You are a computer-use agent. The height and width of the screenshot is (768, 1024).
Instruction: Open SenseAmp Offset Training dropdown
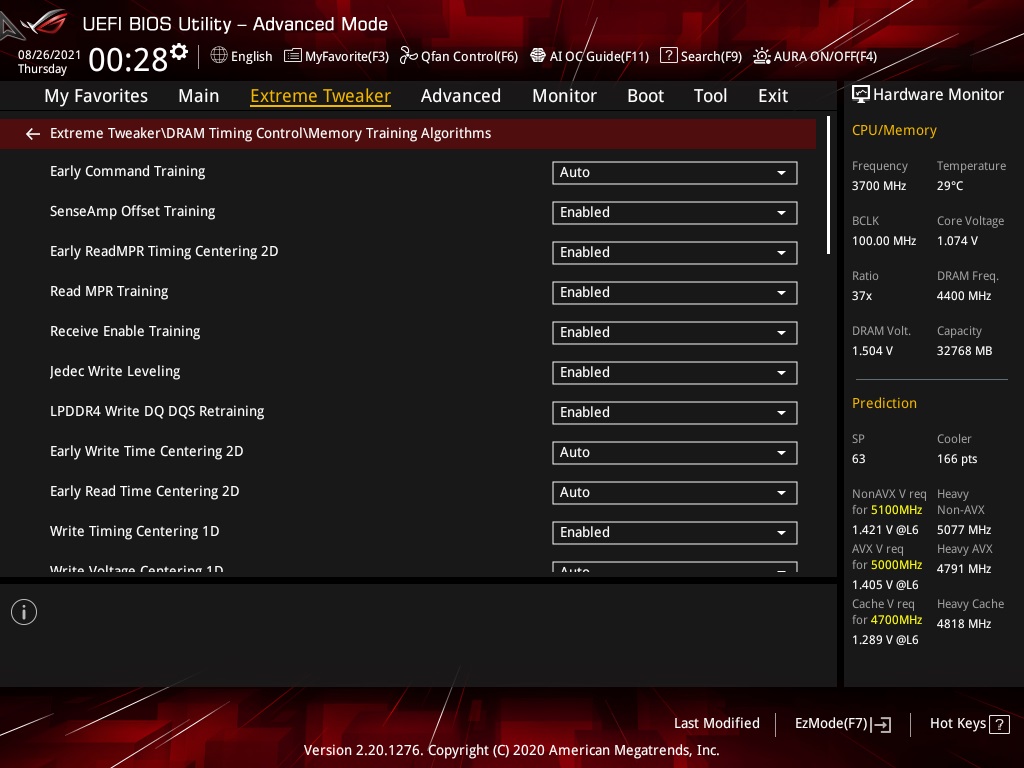[675, 213]
